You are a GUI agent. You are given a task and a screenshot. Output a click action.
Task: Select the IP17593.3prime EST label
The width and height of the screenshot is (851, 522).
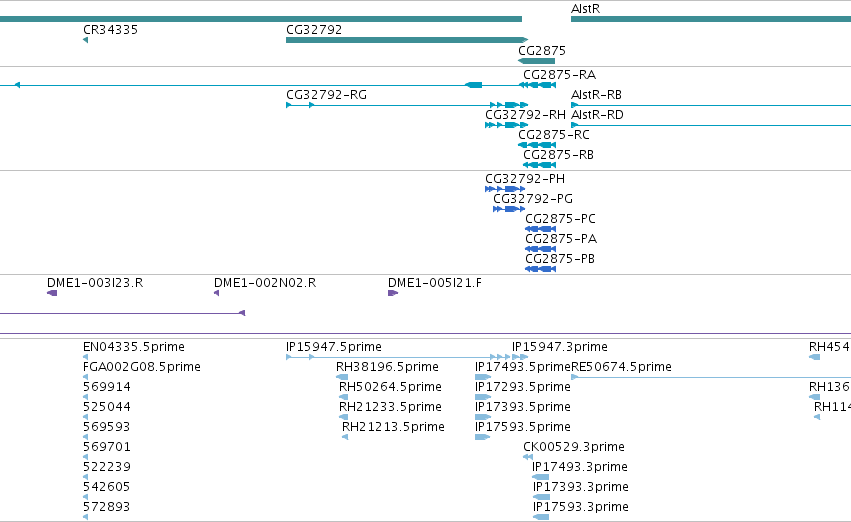click(x=581, y=507)
